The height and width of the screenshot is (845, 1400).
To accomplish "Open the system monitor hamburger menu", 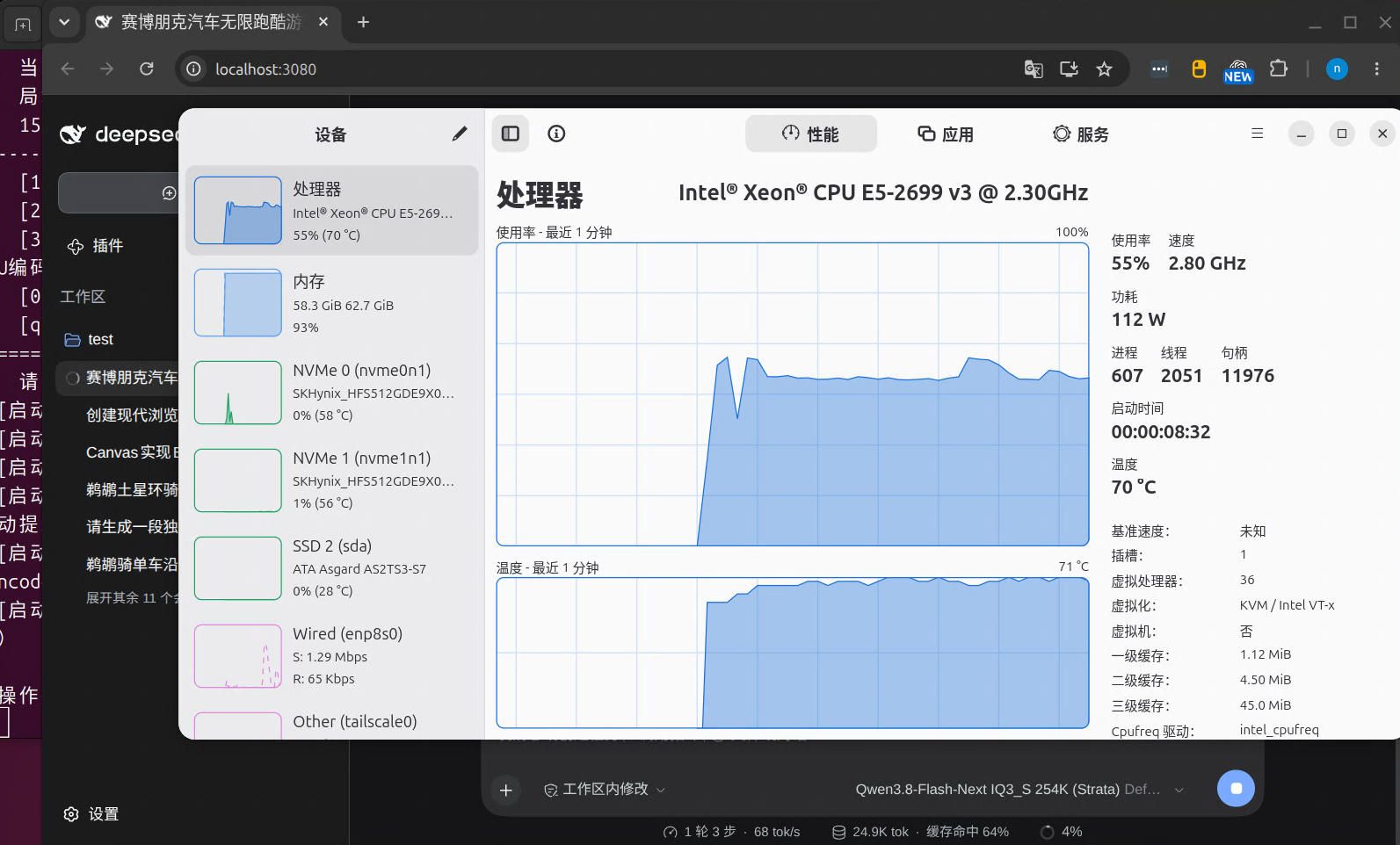I will (x=1258, y=134).
